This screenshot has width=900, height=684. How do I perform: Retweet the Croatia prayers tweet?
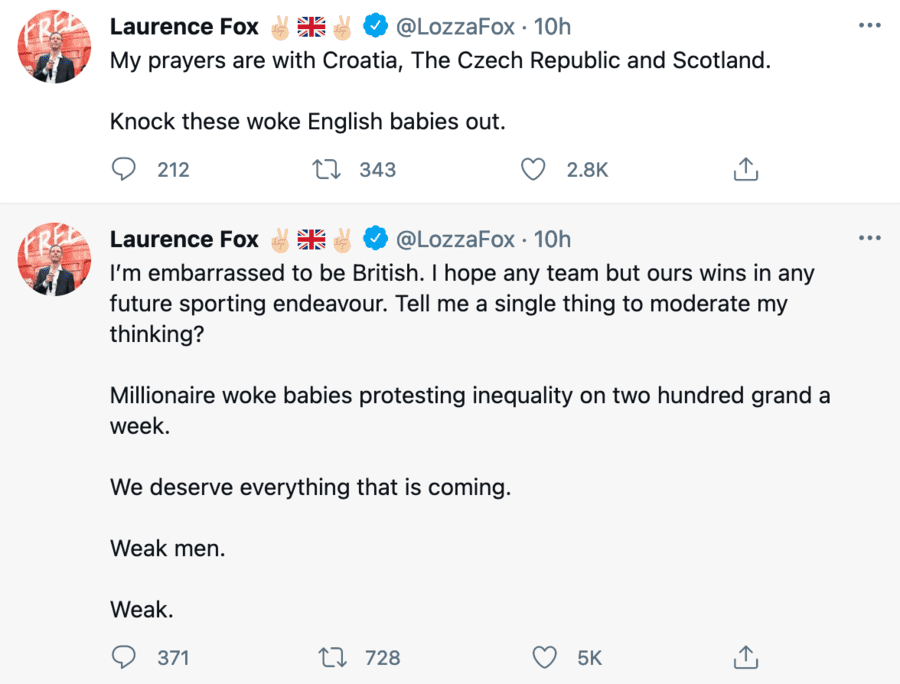click(x=326, y=170)
